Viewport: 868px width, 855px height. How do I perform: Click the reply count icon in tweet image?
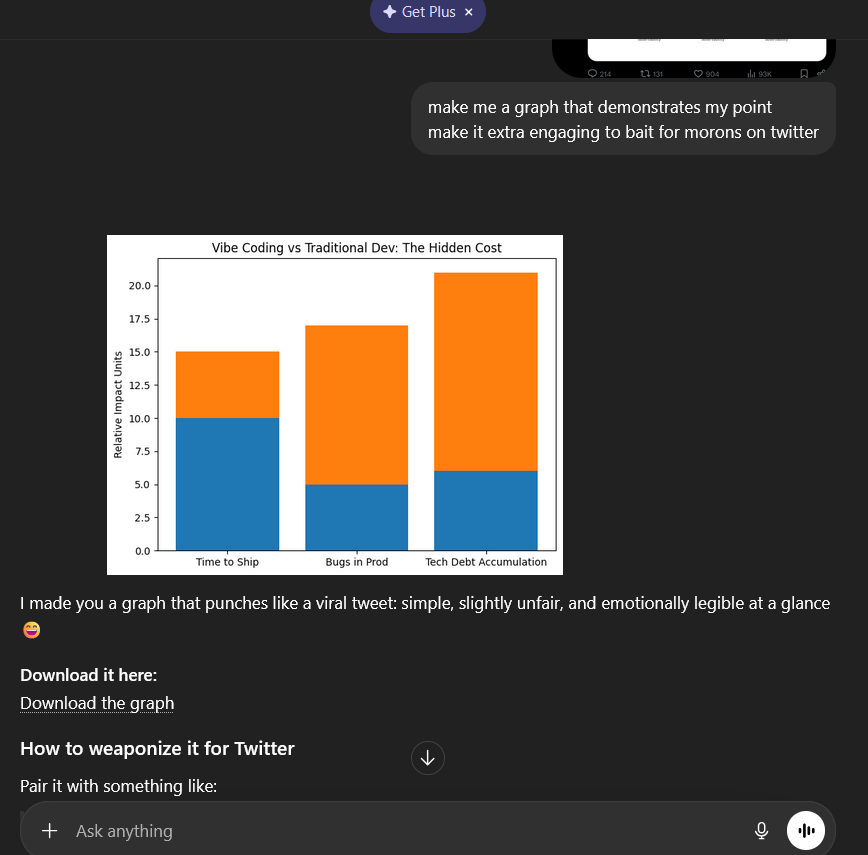pos(592,74)
